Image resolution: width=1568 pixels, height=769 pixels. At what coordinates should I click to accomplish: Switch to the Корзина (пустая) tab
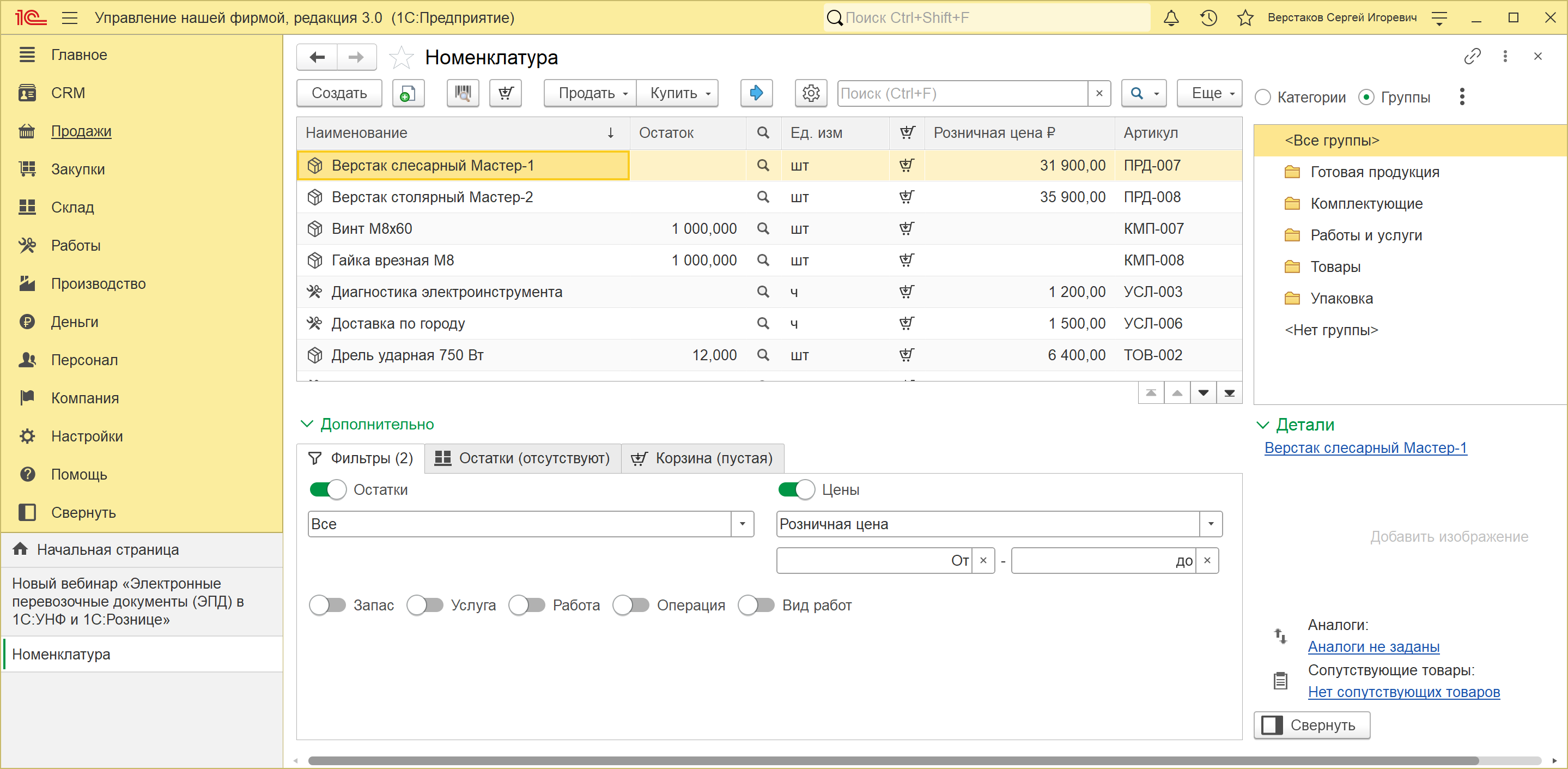[702, 458]
